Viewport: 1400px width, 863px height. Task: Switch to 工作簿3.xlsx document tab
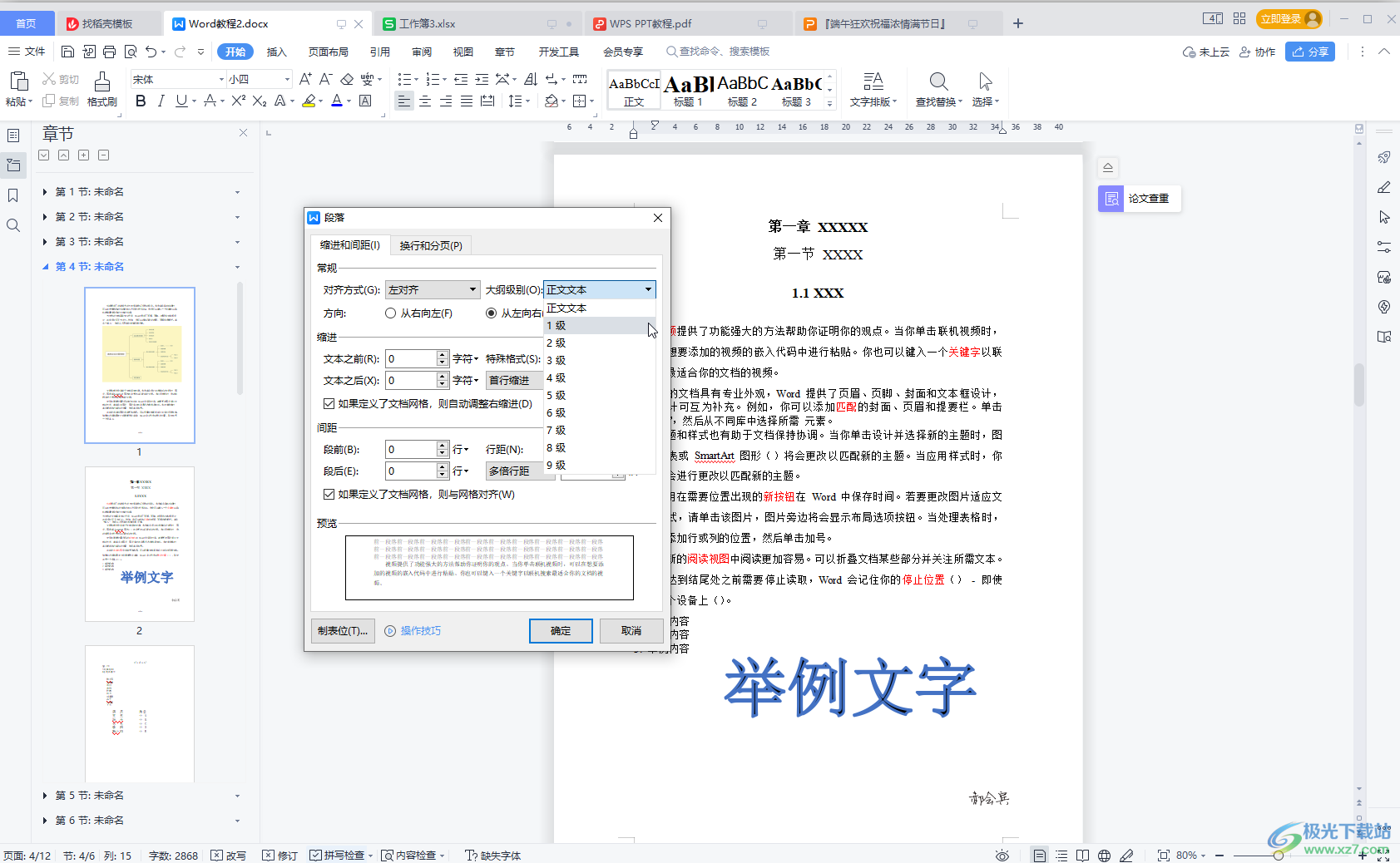(427, 24)
